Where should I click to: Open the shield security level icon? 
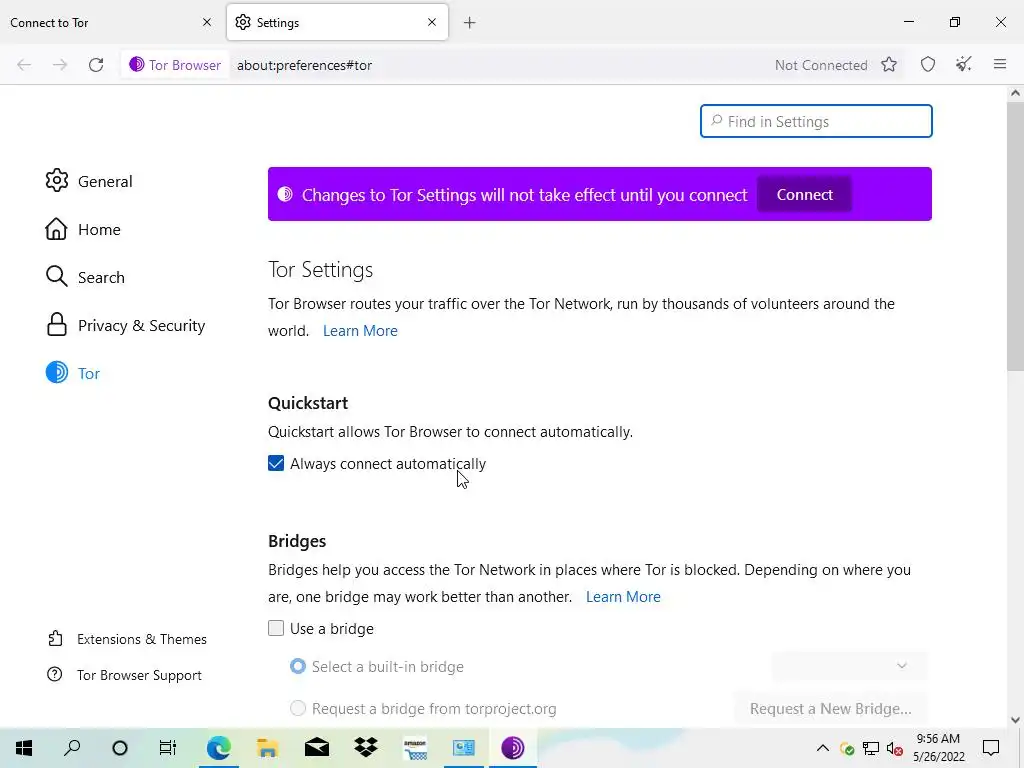pyautogui.click(x=928, y=65)
